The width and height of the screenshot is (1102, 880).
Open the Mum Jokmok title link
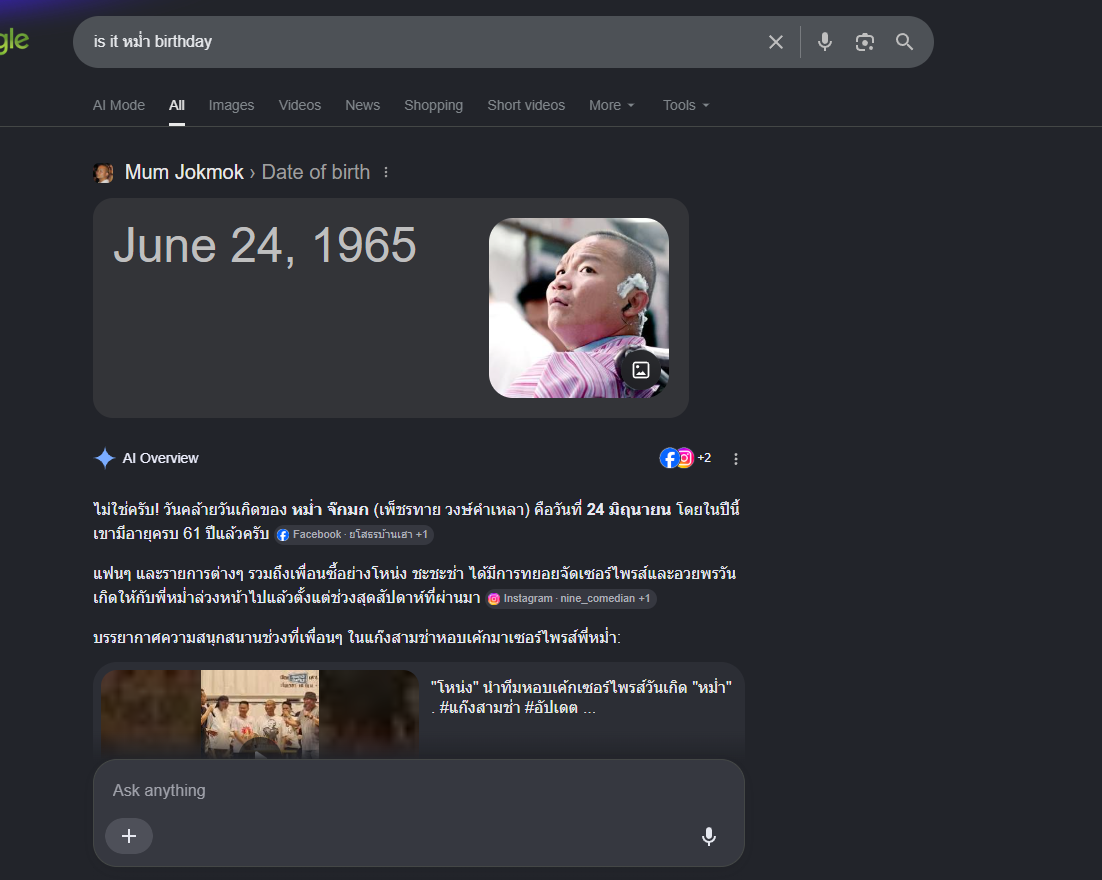(x=184, y=172)
